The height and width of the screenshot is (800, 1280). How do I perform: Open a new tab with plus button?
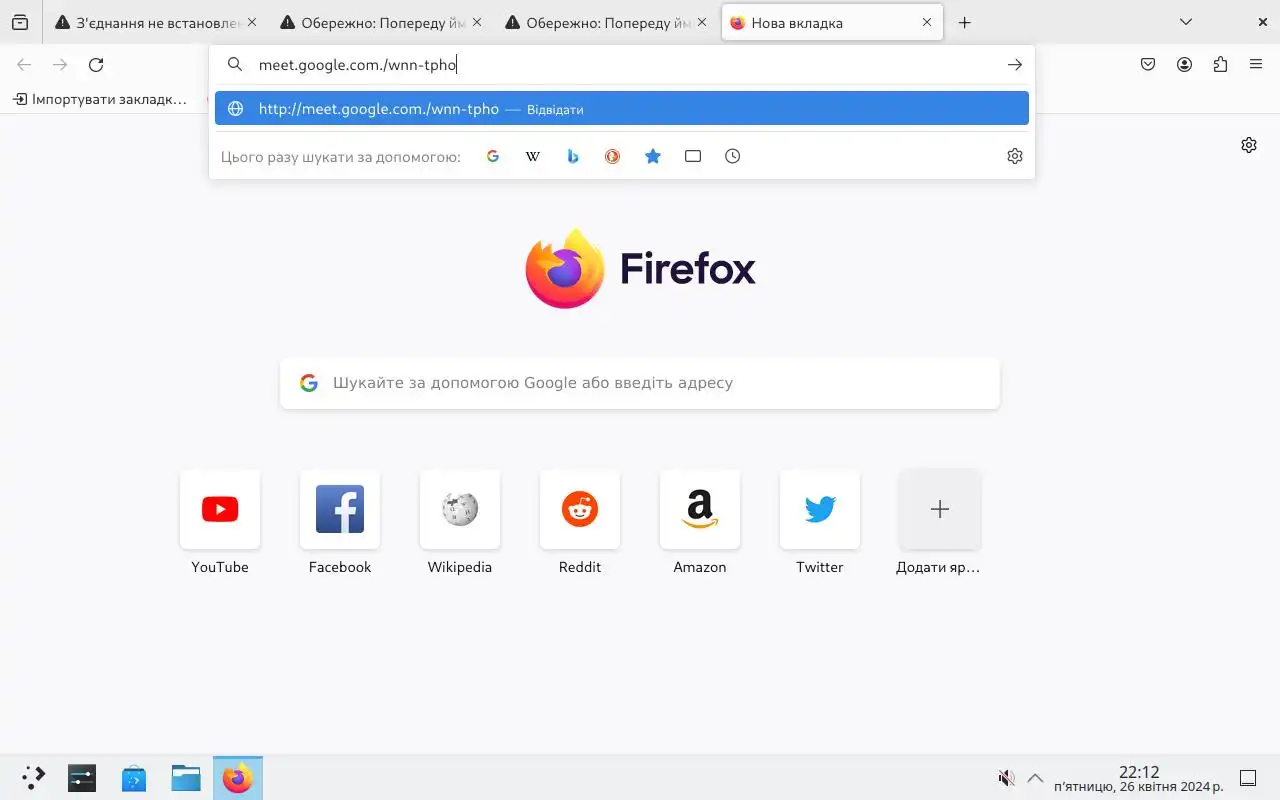click(964, 22)
